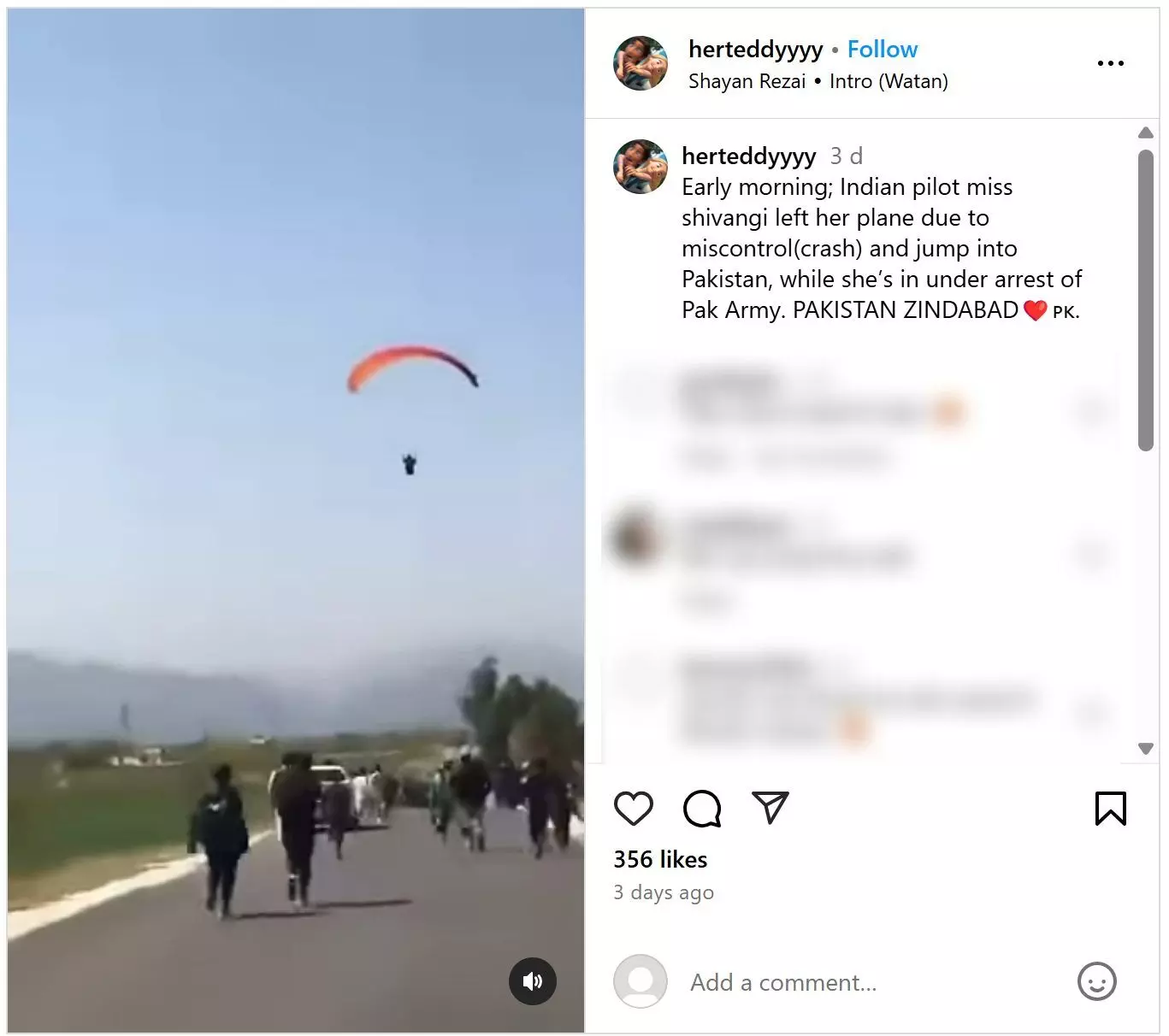The image size is (1169, 1036).
Task: Follow the herteddyyyy account
Action: click(883, 50)
